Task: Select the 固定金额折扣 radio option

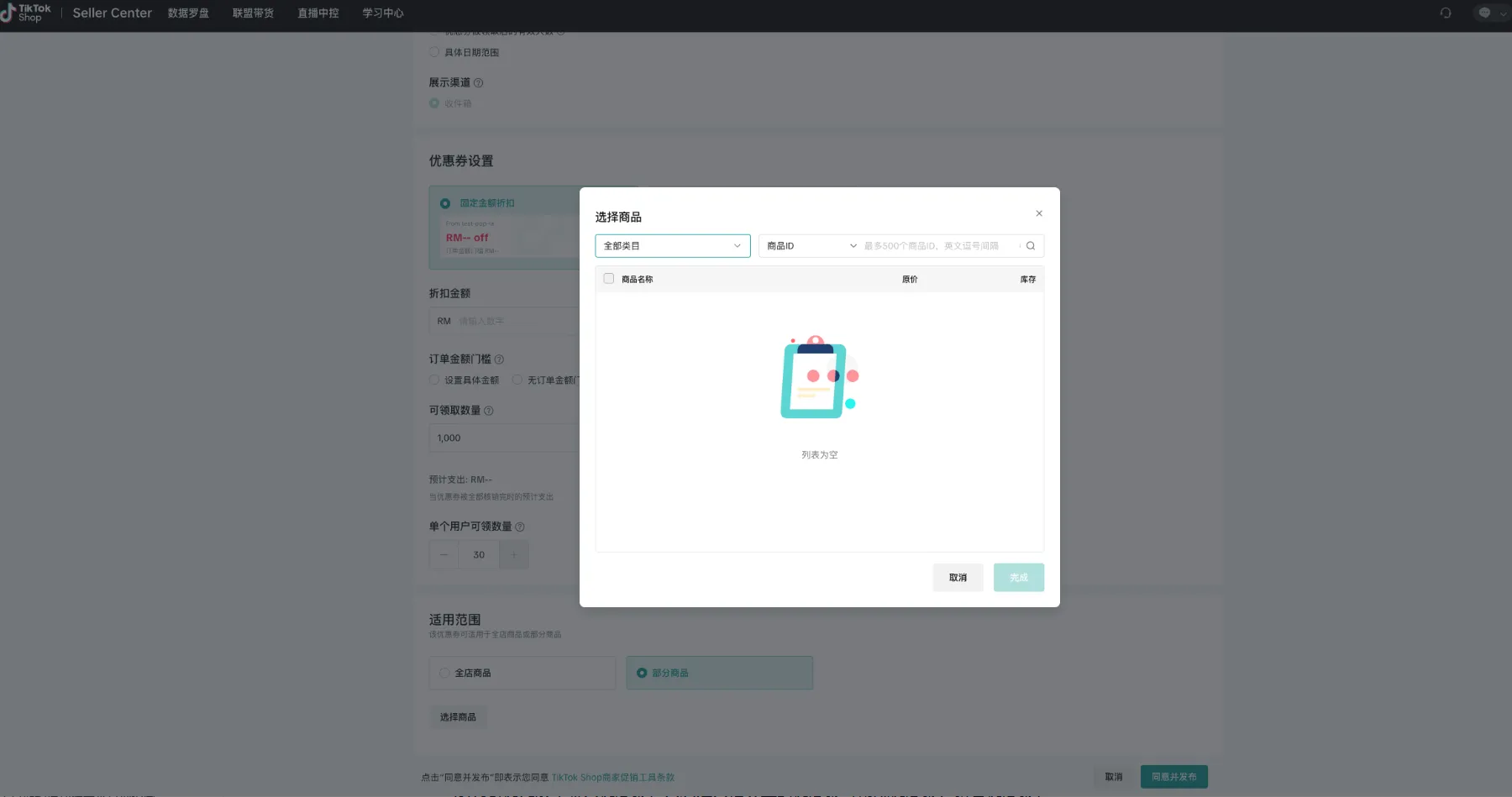Action: [445, 203]
